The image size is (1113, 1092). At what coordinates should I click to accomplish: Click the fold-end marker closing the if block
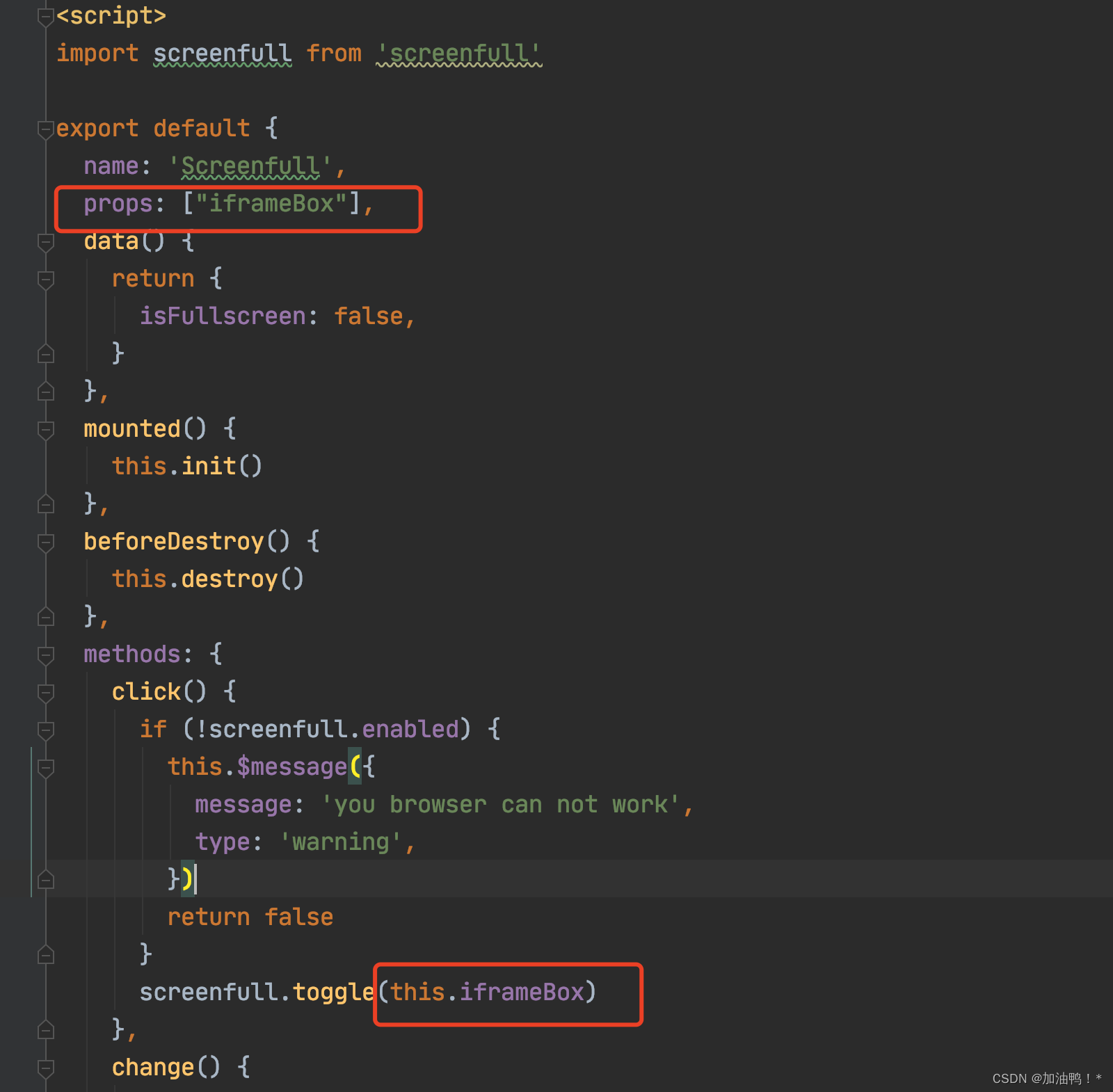(46, 955)
